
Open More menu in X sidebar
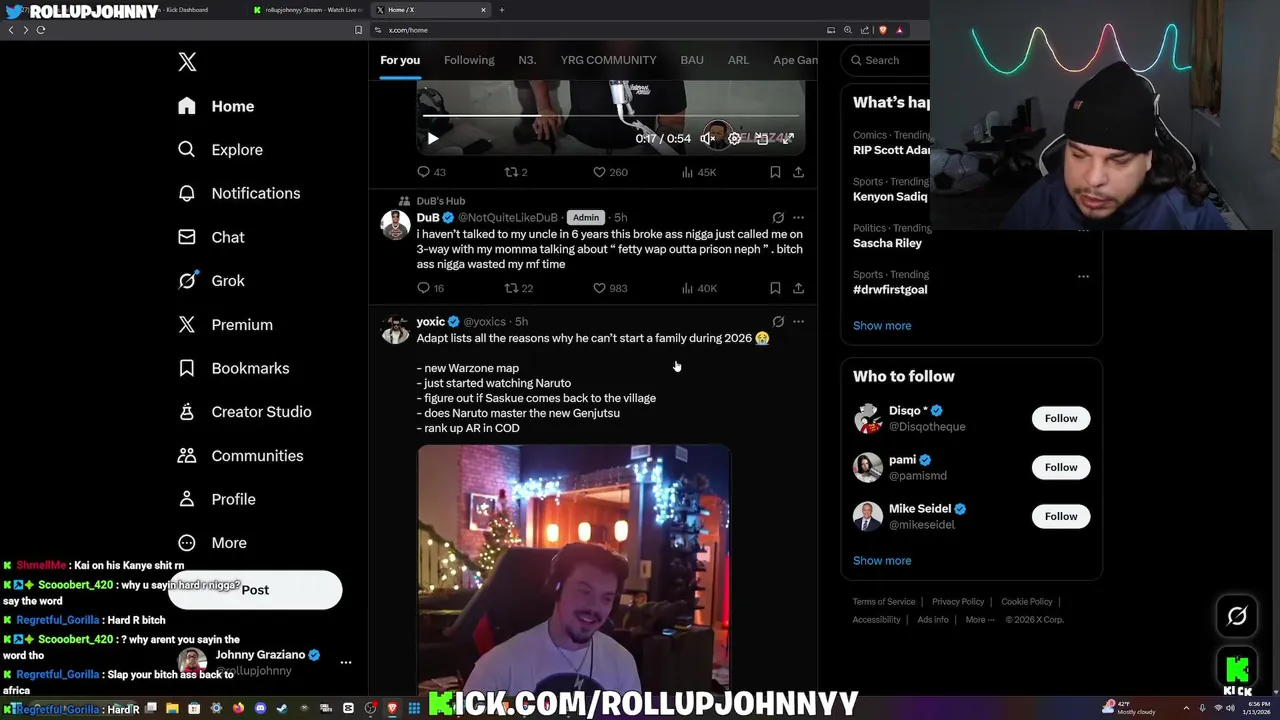pos(212,543)
